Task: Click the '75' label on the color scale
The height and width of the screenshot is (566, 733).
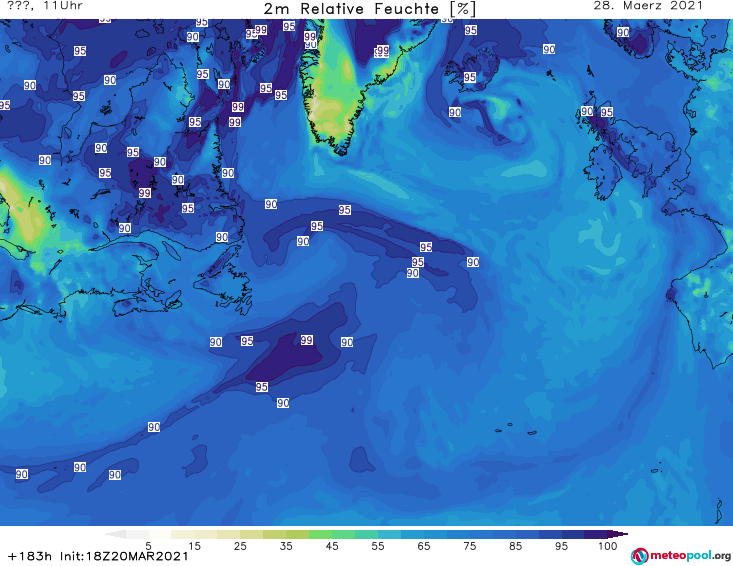Action: click(469, 546)
